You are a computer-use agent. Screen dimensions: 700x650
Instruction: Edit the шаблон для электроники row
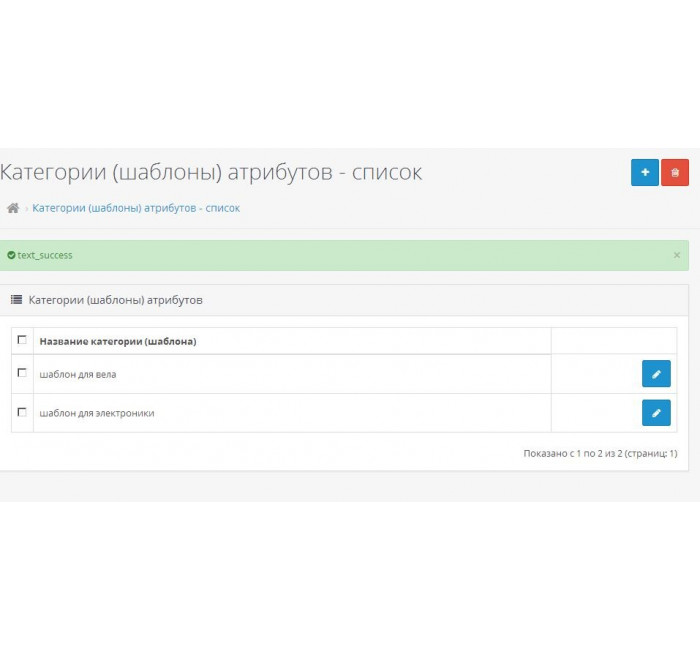click(x=656, y=412)
